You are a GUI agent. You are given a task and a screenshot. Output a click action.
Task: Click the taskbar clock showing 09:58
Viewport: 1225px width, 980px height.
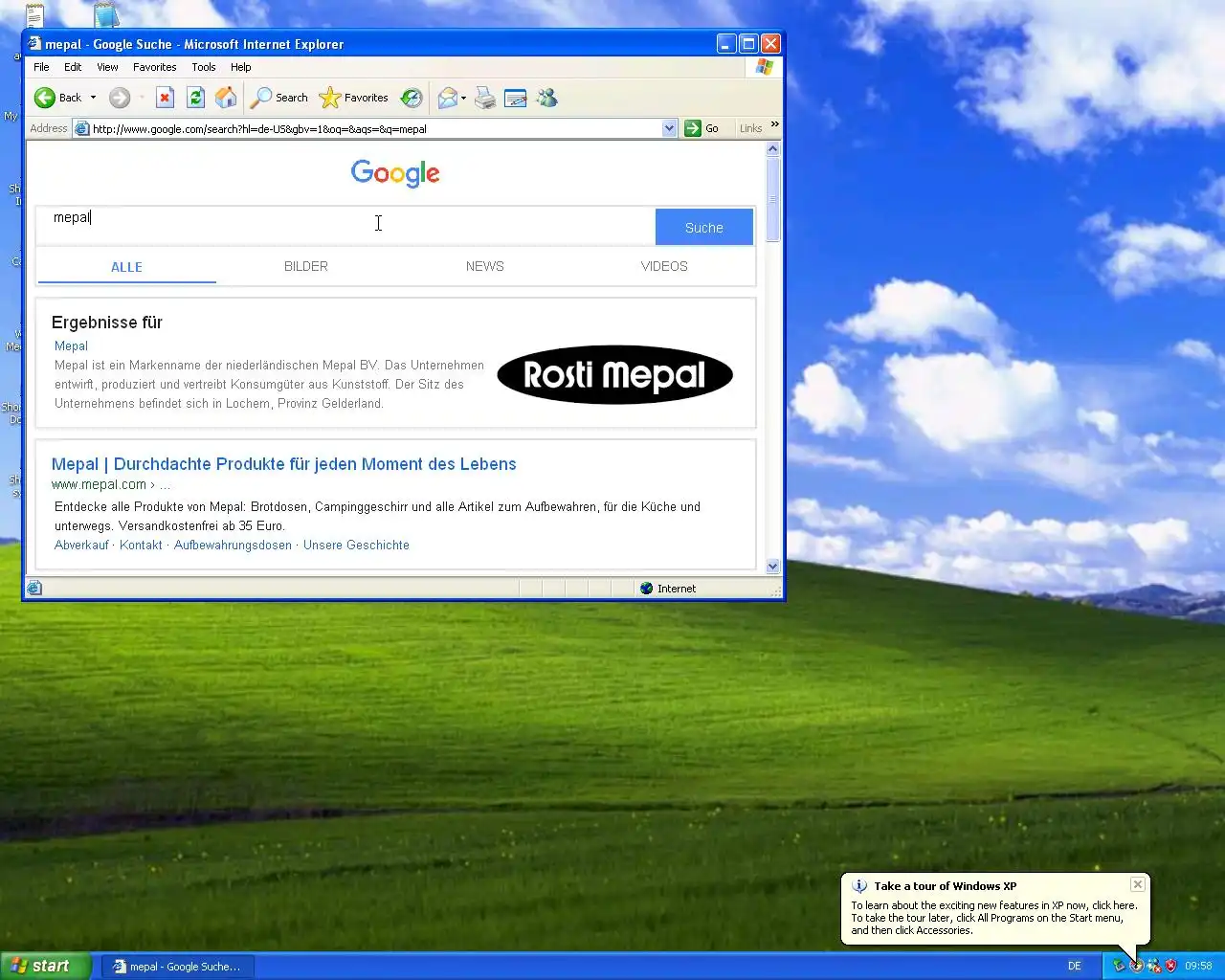(x=1198, y=967)
